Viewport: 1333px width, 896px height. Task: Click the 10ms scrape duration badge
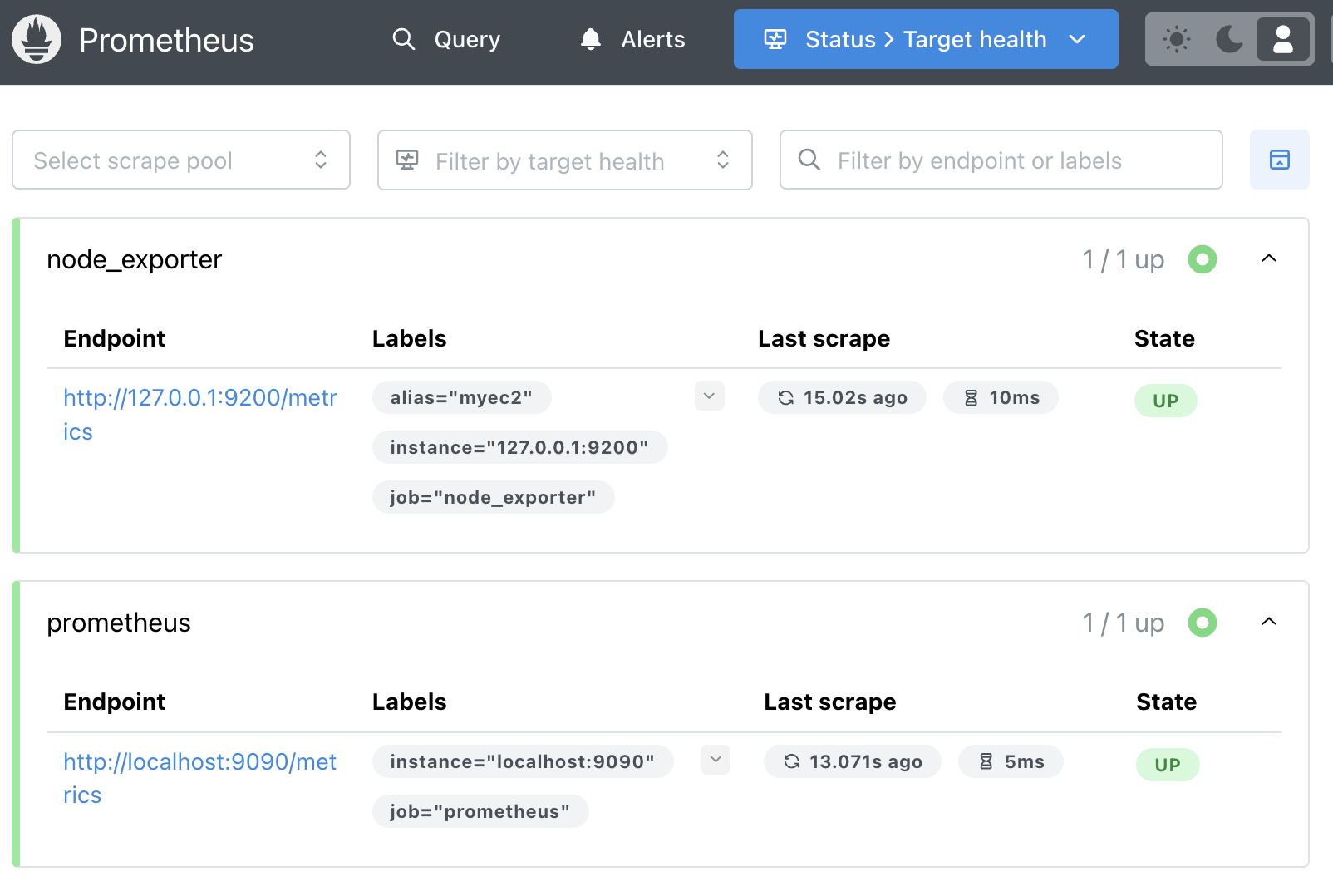click(1001, 397)
